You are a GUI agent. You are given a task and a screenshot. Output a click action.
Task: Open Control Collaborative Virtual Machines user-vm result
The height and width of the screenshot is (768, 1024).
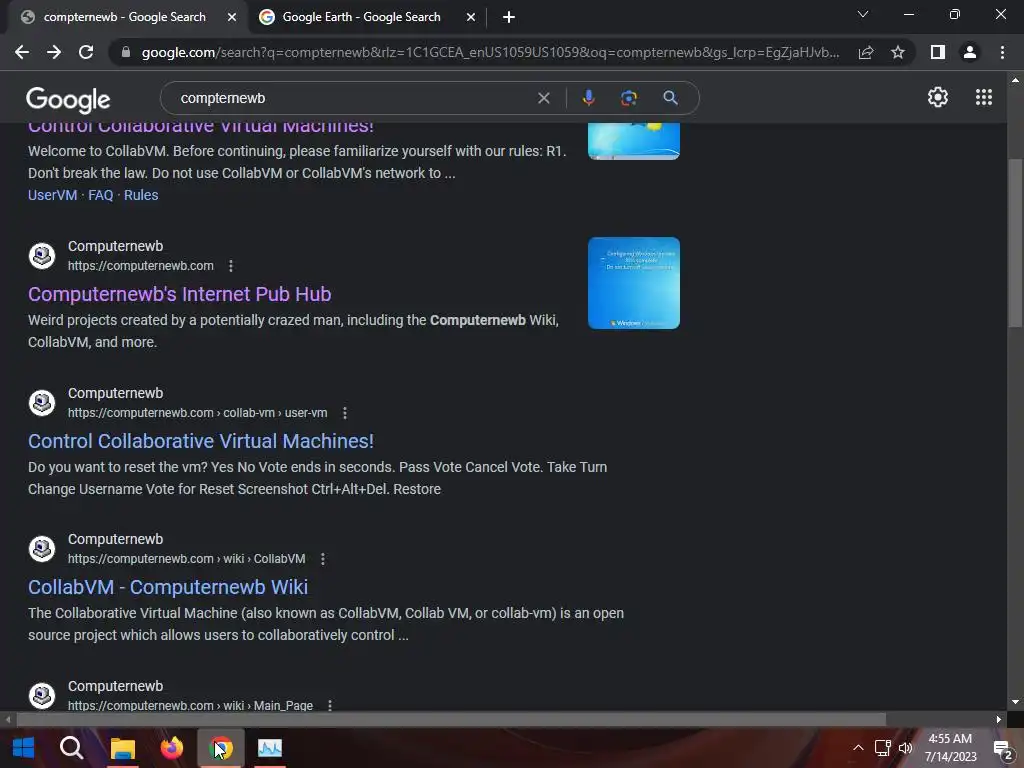tap(200, 441)
